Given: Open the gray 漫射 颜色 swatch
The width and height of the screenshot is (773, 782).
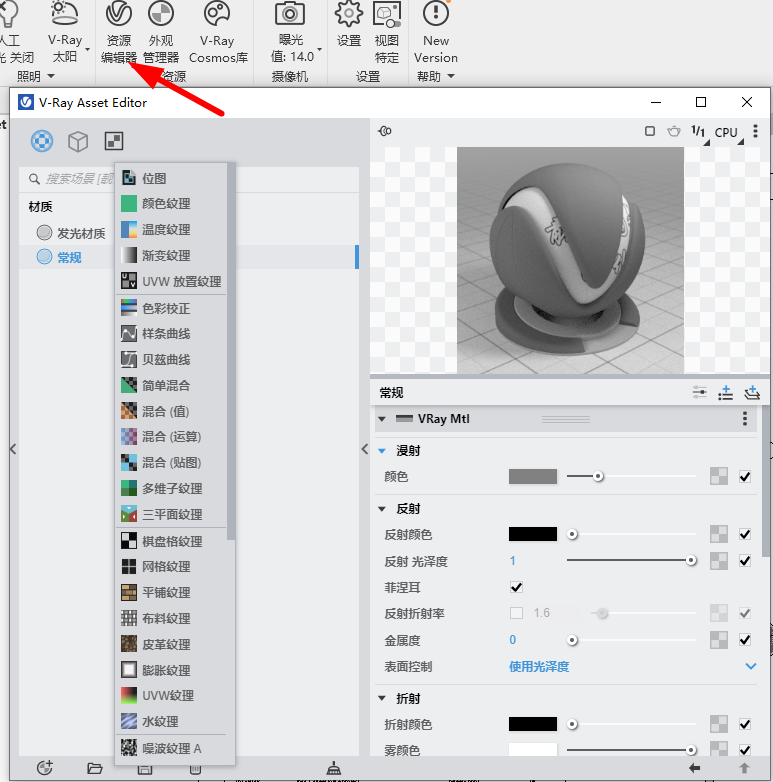Looking at the screenshot, I should pos(533,476).
